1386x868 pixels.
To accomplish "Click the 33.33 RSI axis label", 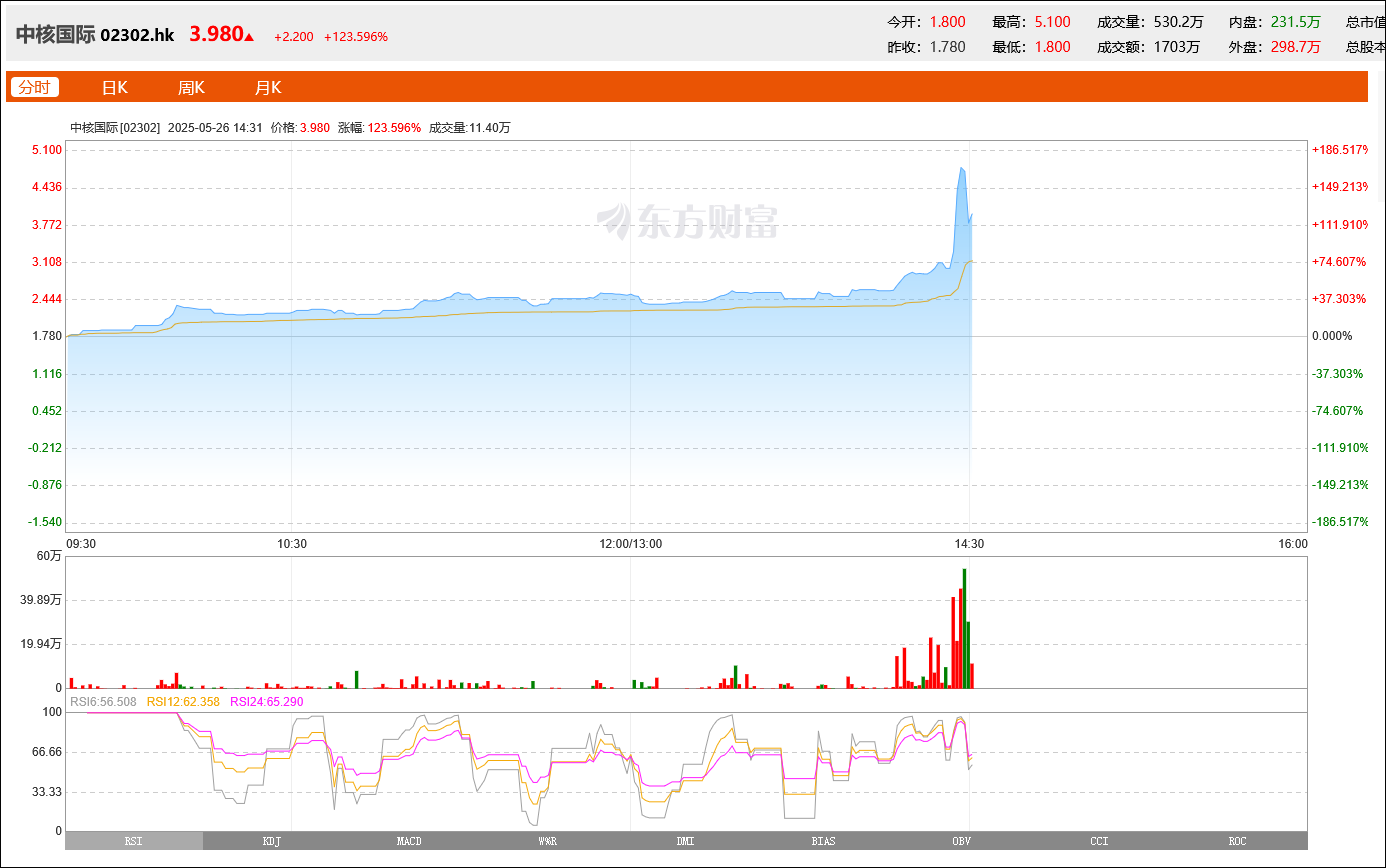I will (x=46, y=792).
